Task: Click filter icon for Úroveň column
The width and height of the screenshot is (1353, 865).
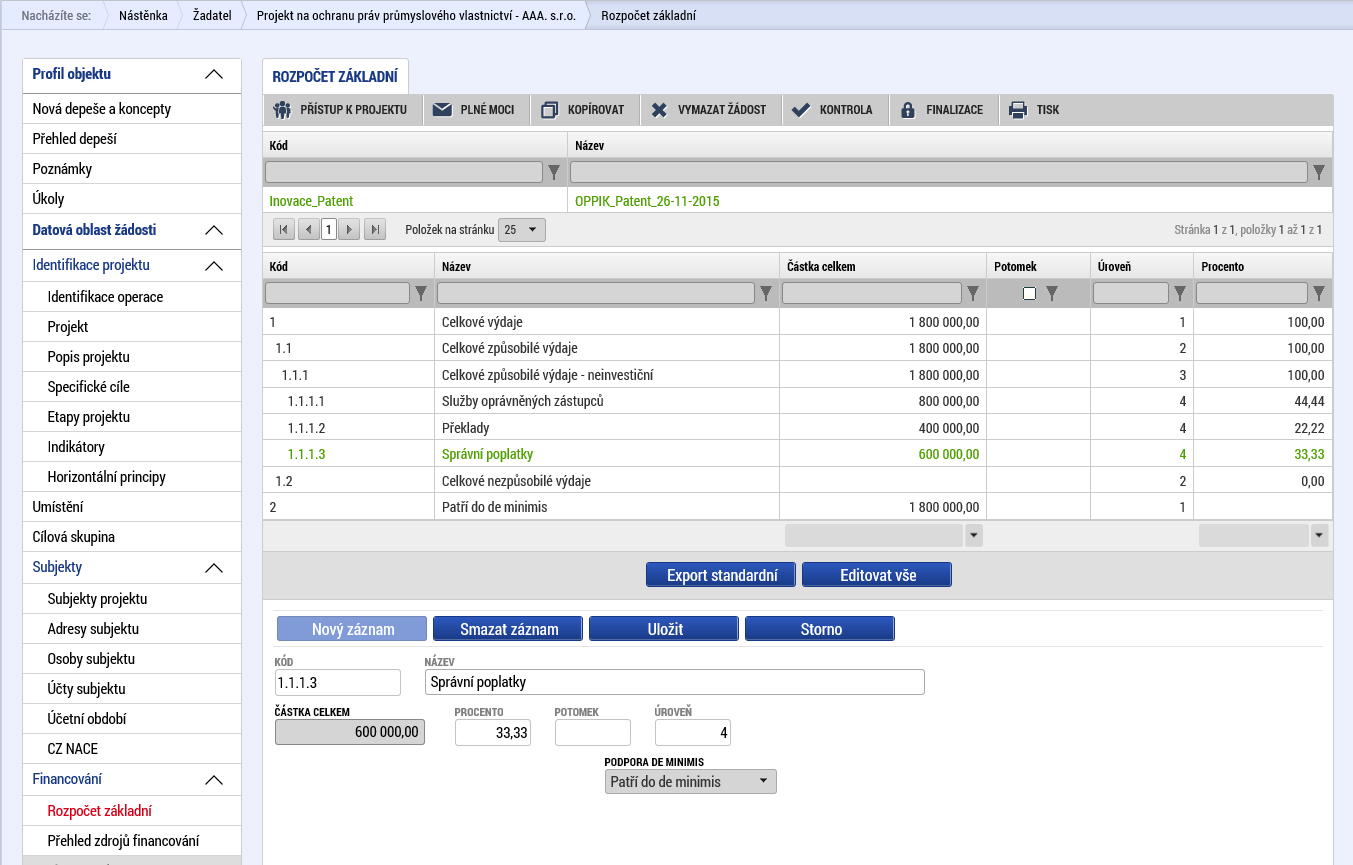Action: click(1180, 293)
